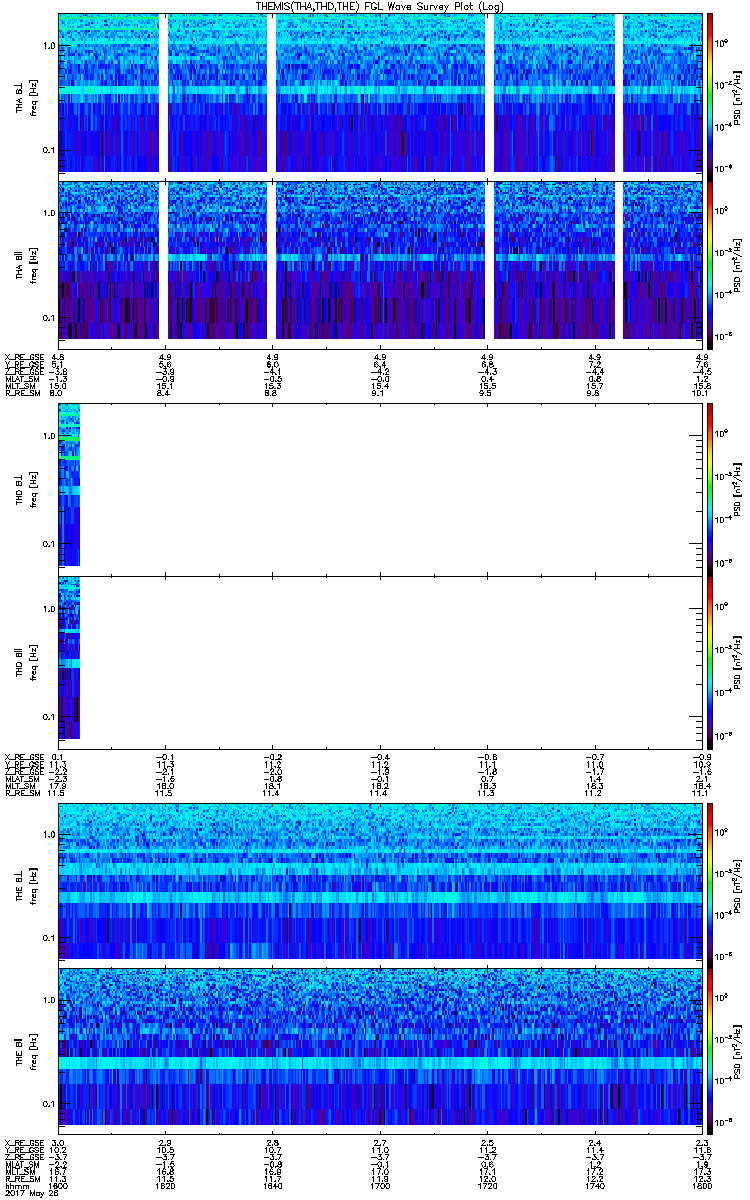Click the hhmm label at the bottom left
The width and height of the screenshot is (750, 1200).
tap(15, 1186)
